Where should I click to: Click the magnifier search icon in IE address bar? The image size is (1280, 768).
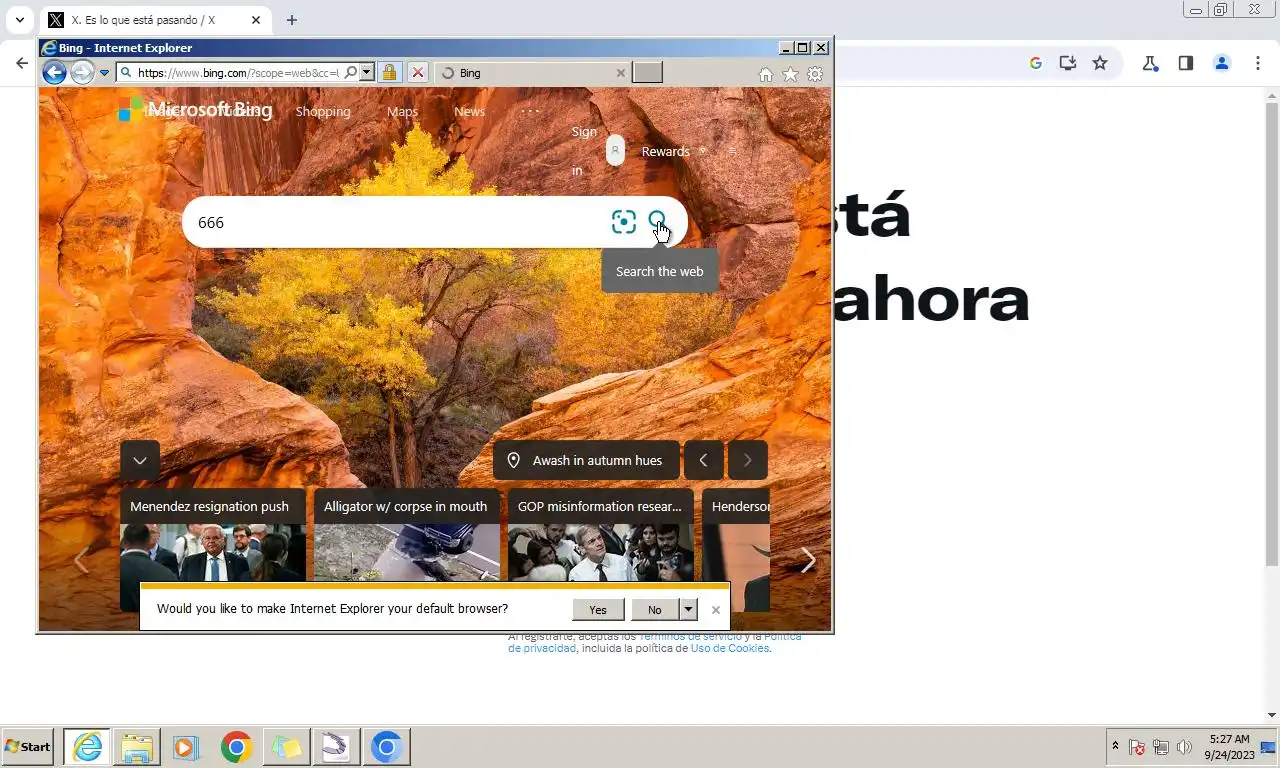(x=350, y=72)
